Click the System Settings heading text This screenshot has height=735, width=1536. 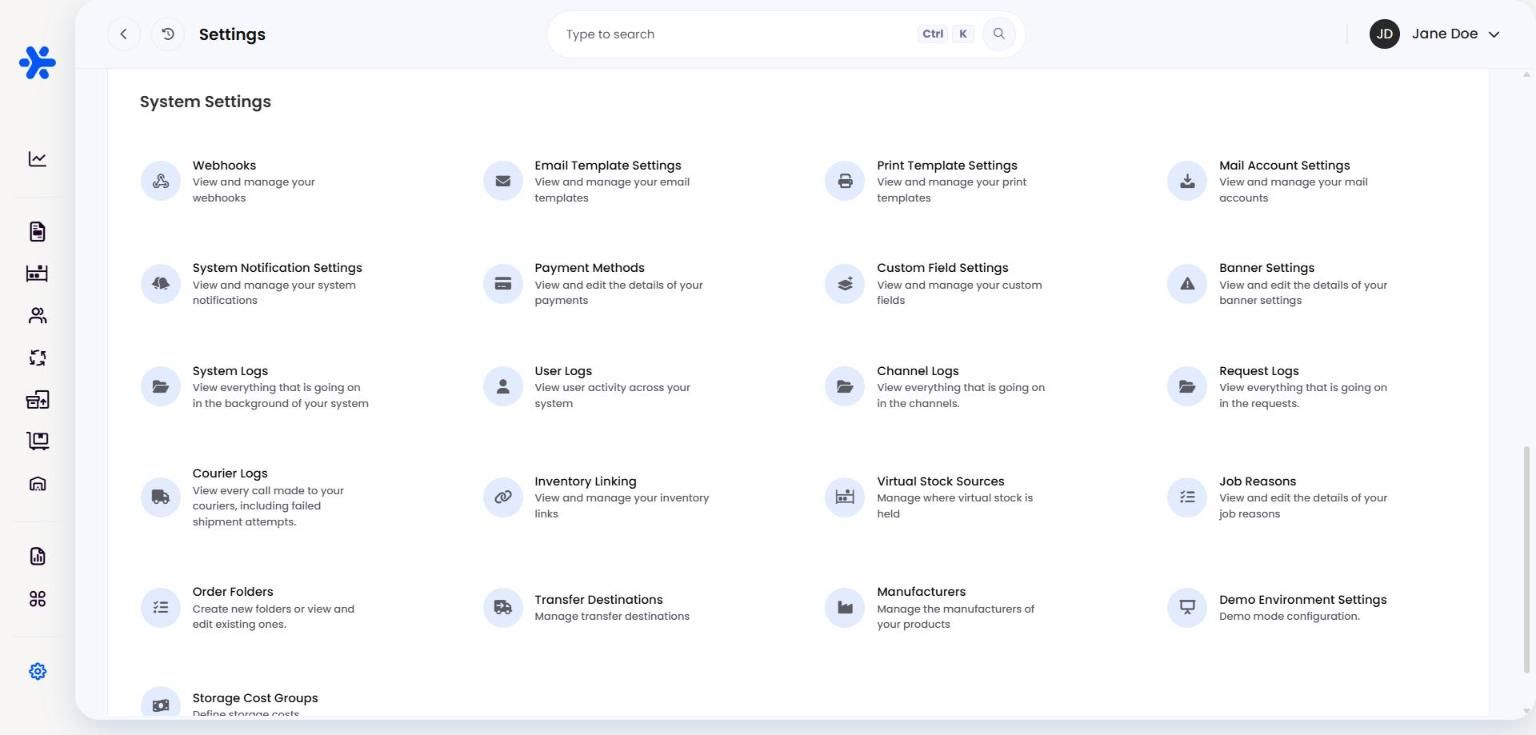coord(205,101)
